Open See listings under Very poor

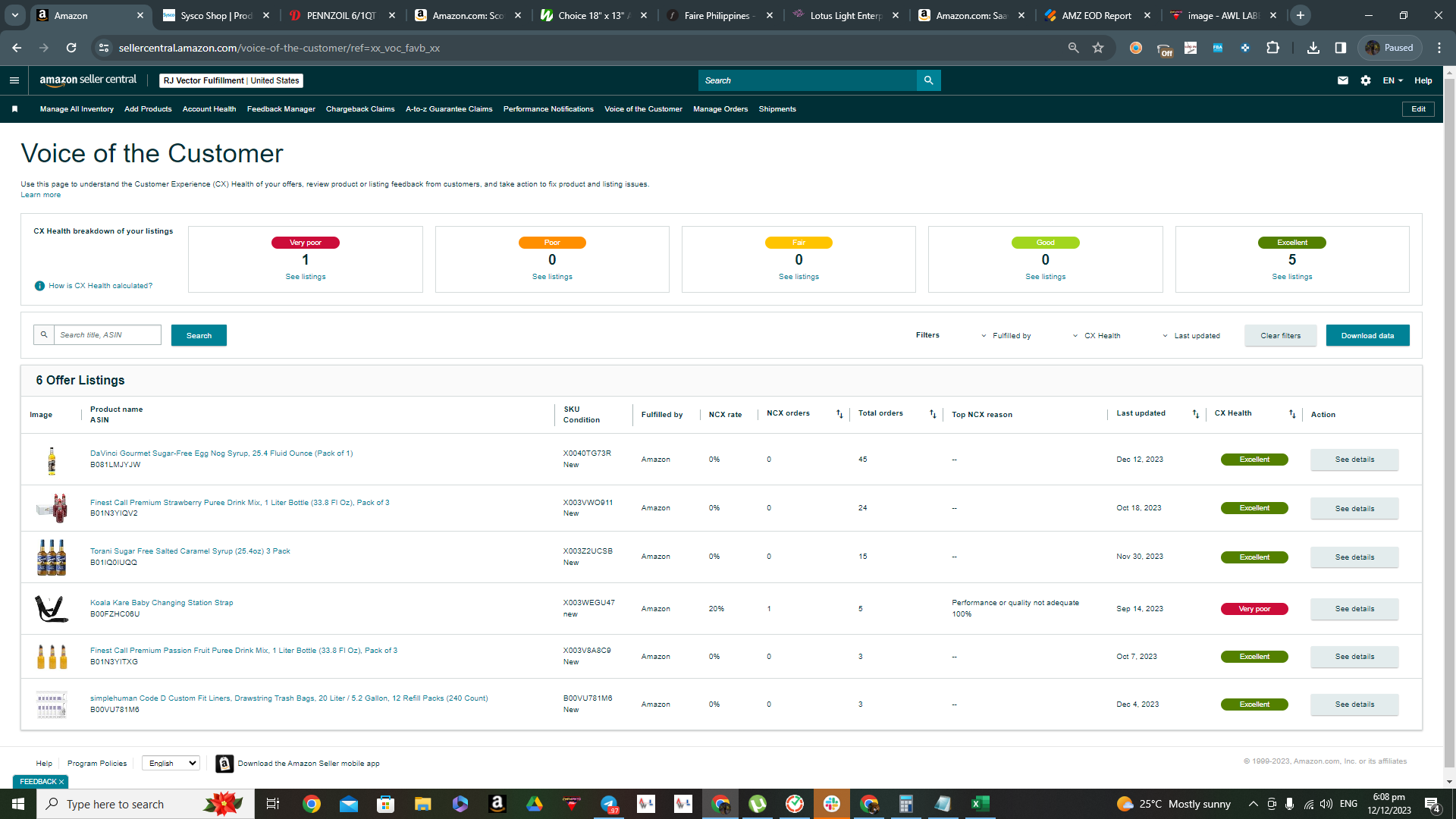pyautogui.click(x=306, y=277)
